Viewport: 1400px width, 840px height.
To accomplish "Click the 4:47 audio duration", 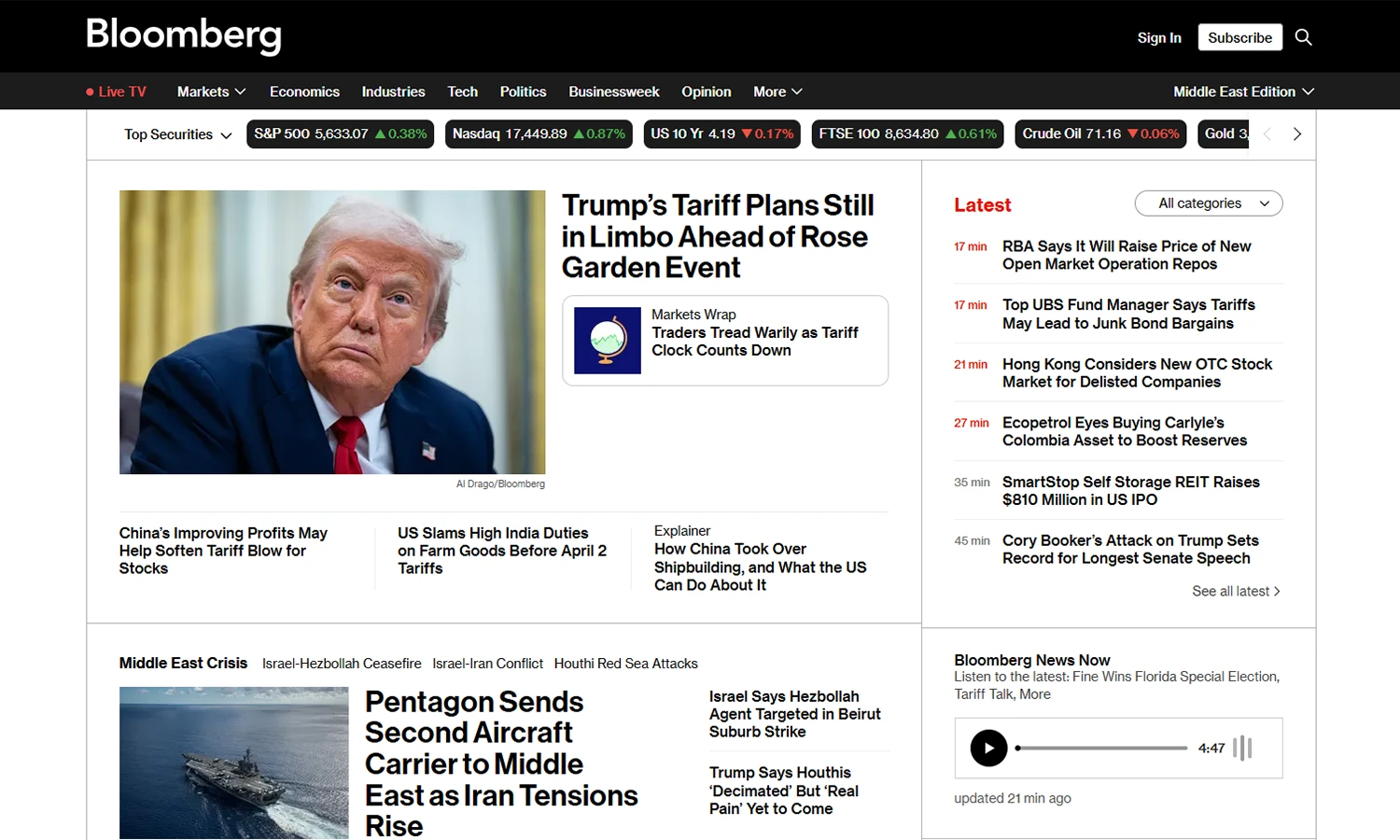I will [1211, 748].
